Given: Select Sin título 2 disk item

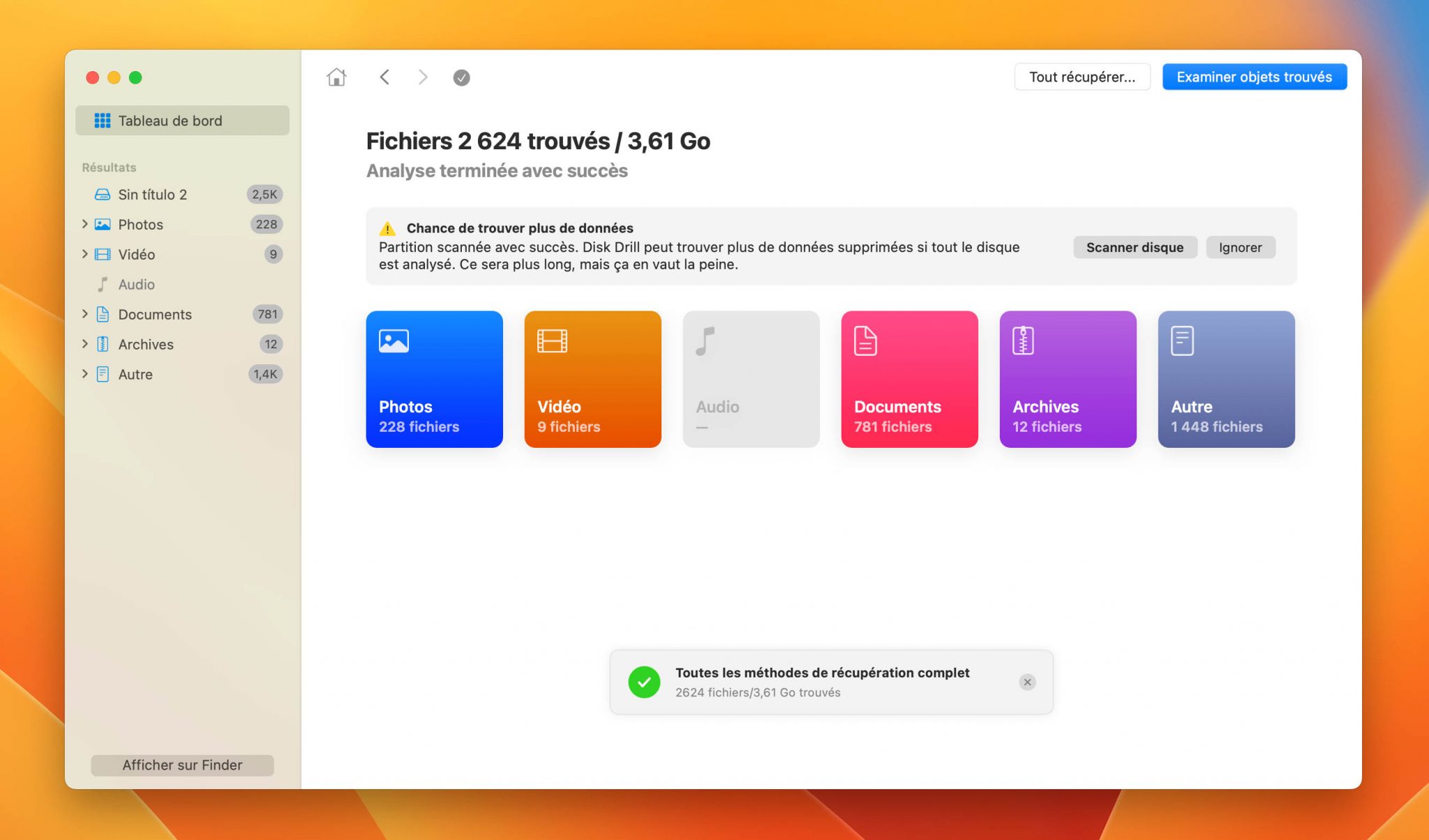Looking at the screenshot, I should pos(152,195).
